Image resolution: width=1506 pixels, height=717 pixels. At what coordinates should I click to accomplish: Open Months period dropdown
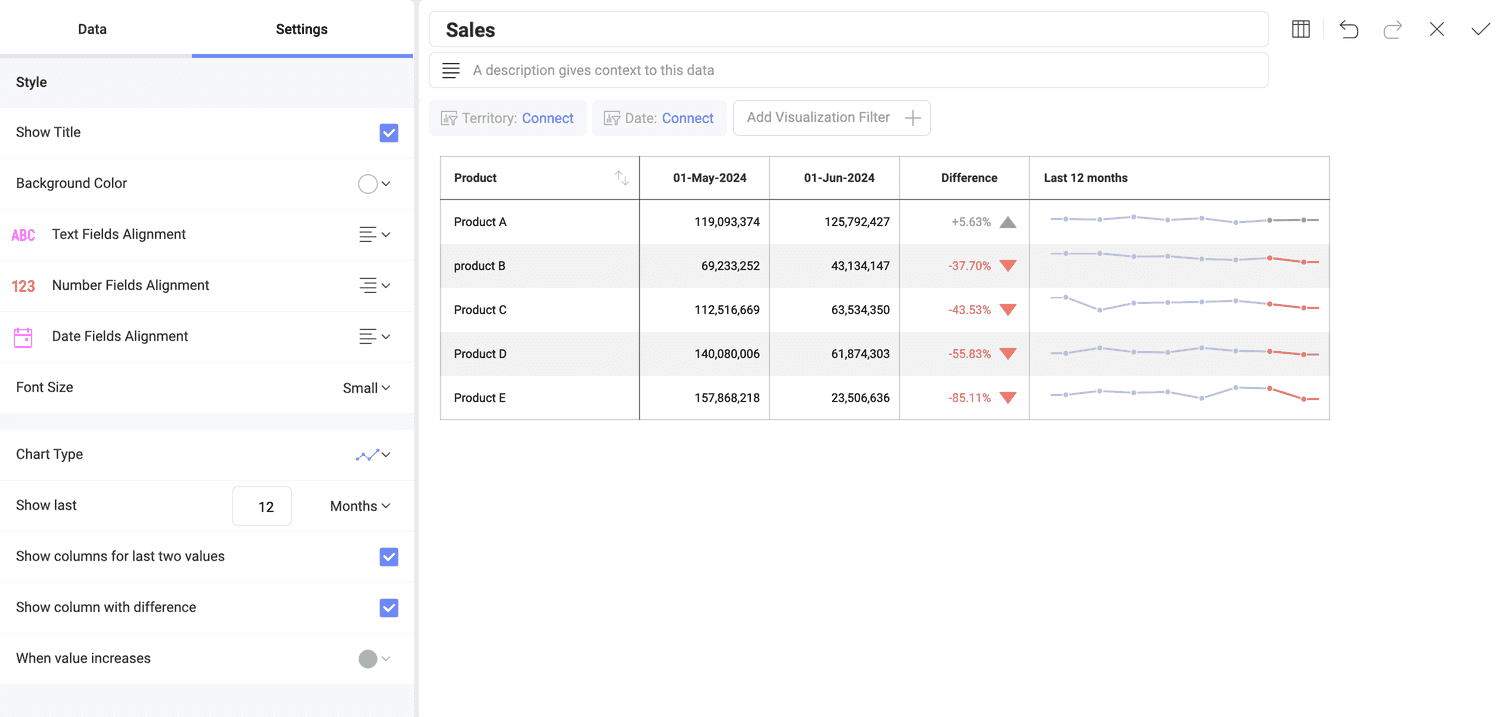(x=360, y=506)
